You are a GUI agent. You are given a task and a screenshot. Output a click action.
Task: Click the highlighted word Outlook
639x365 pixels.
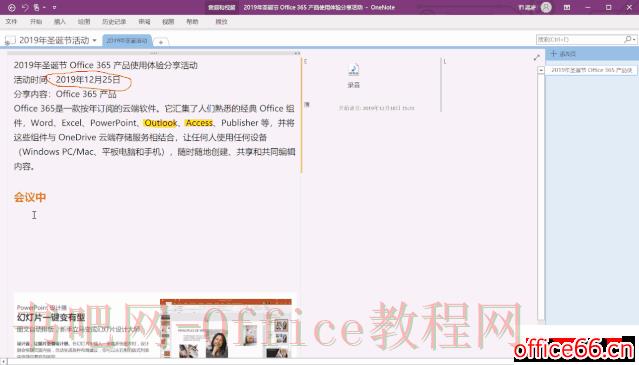(161, 123)
